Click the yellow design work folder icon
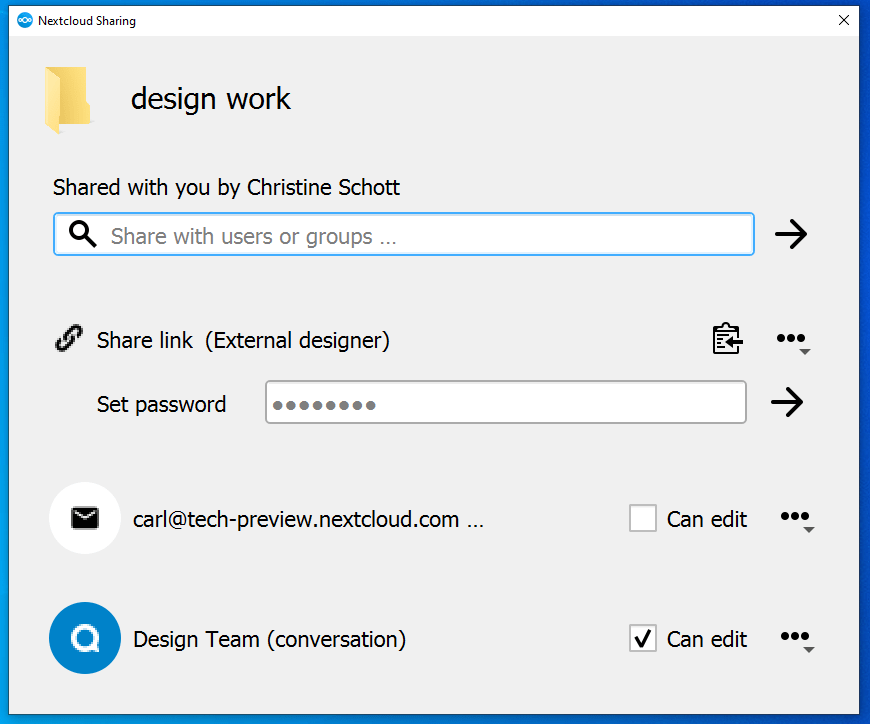This screenshot has width=870, height=724. tap(68, 100)
